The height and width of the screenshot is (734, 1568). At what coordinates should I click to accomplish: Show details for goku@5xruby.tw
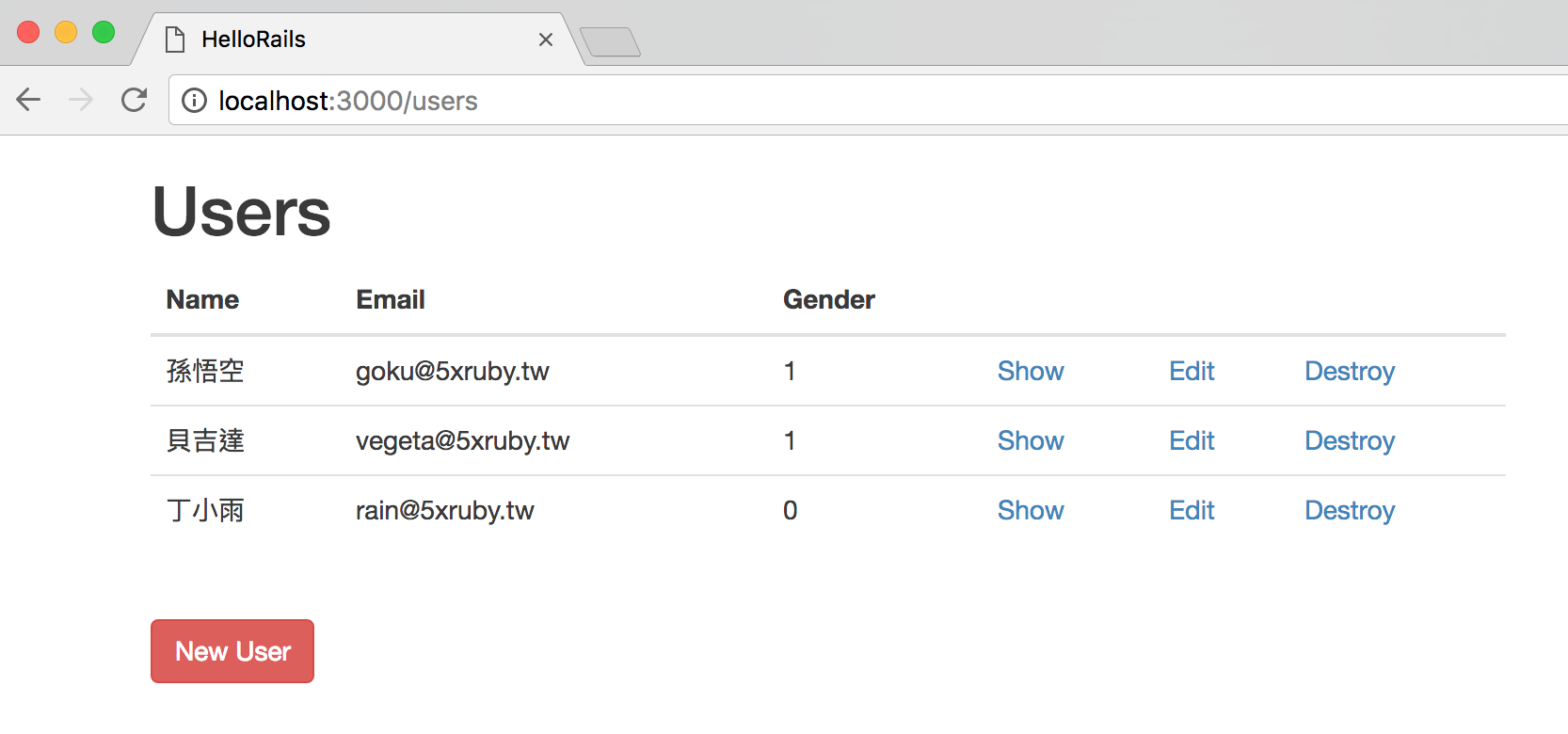(1031, 371)
